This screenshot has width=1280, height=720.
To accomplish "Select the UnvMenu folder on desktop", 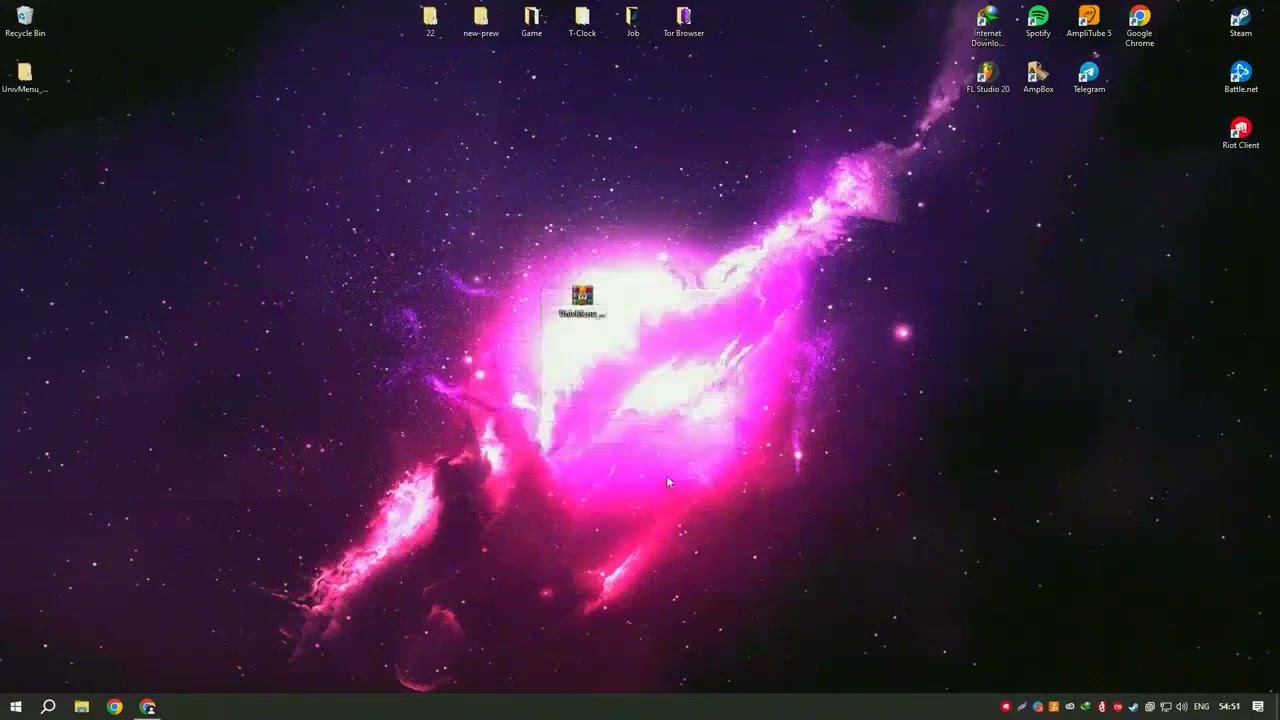I will (25, 78).
